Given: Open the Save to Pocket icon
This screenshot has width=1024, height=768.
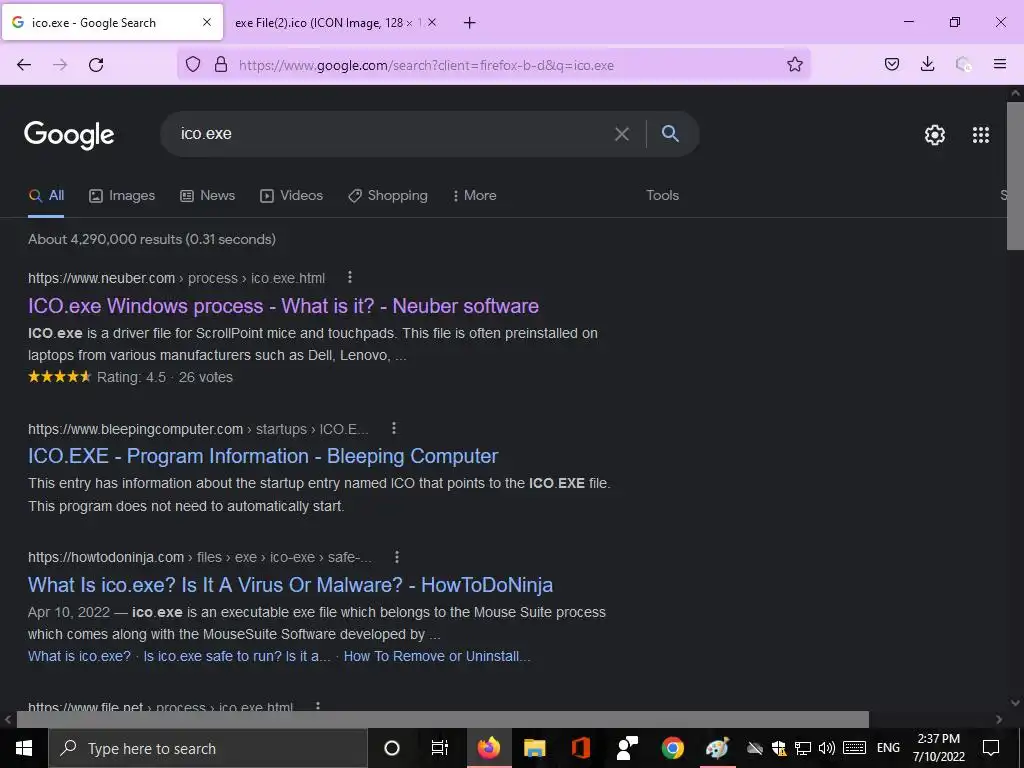Looking at the screenshot, I should [x=892, y=64].
